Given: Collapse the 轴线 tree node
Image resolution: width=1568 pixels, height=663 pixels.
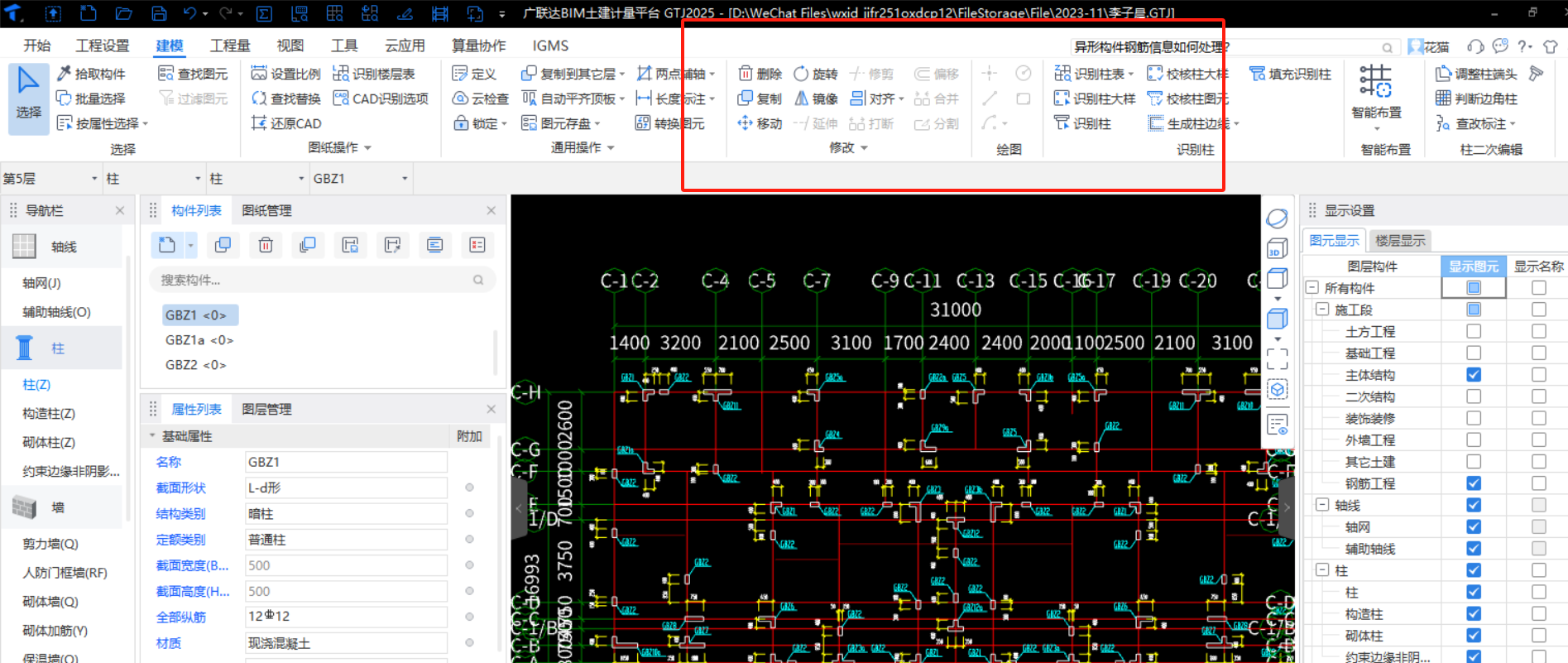Looking at the screenshot, I should click(x=1322, y=505).
